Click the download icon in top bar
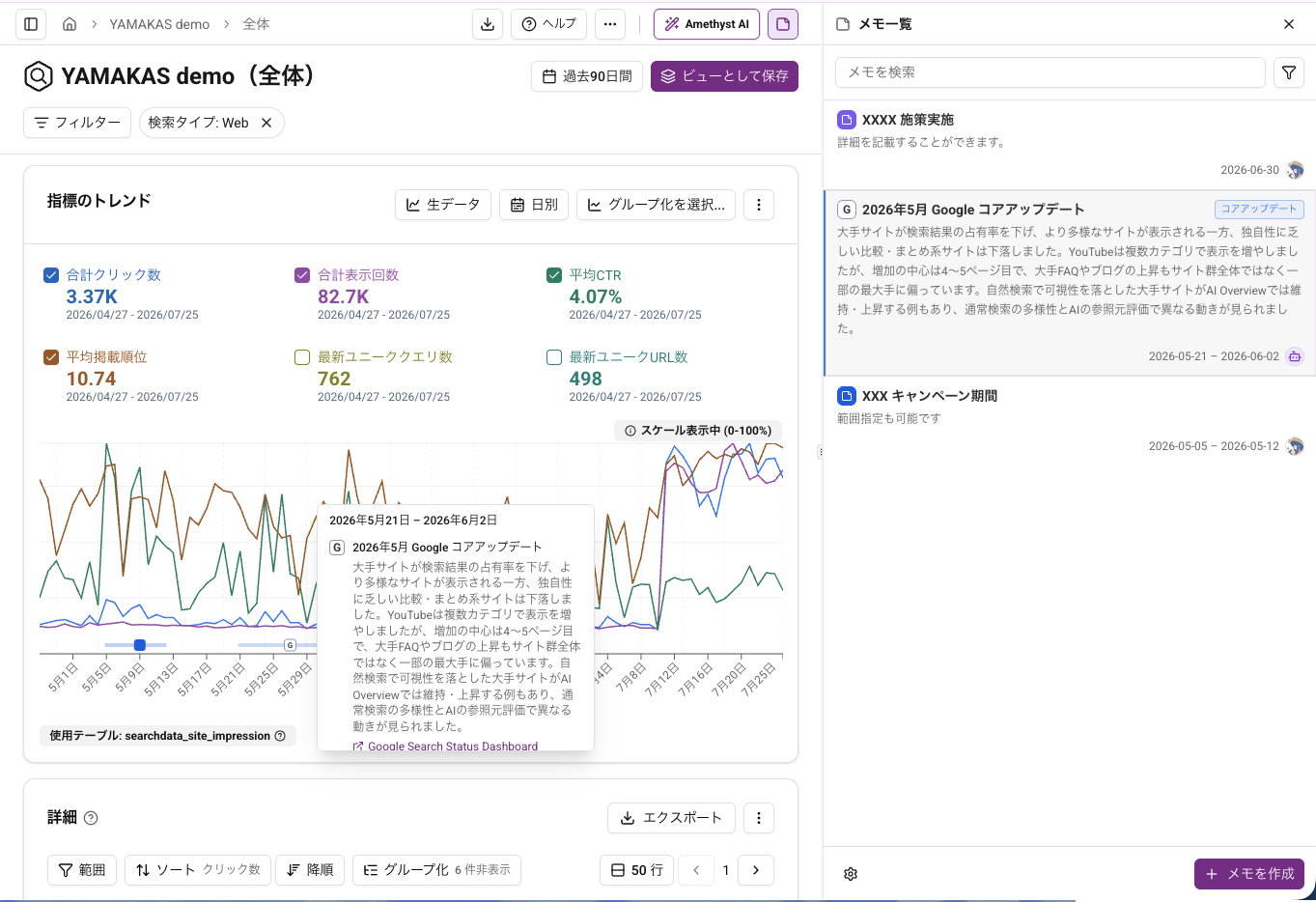 488,24
